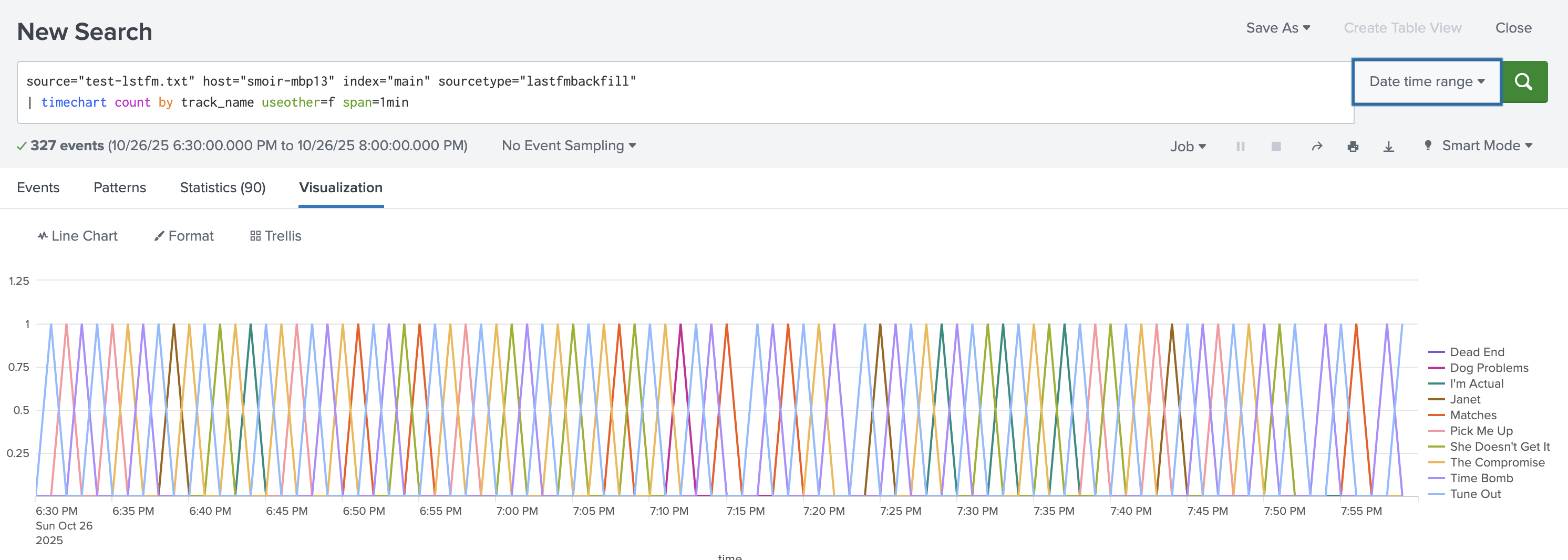Screen dimensions: 1568x560
Task: Print the search results
Action: tap(1353, 146)
